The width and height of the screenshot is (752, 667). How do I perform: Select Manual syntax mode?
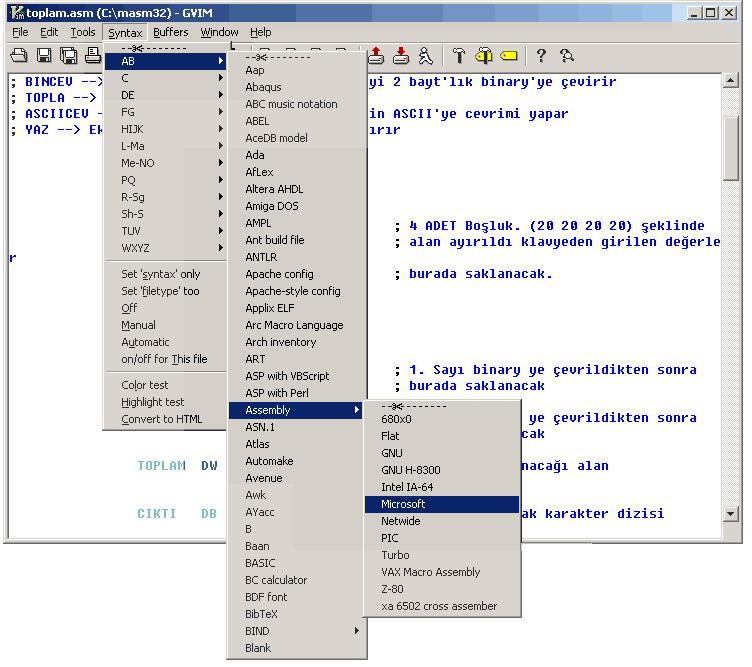(x=165, y=325)
